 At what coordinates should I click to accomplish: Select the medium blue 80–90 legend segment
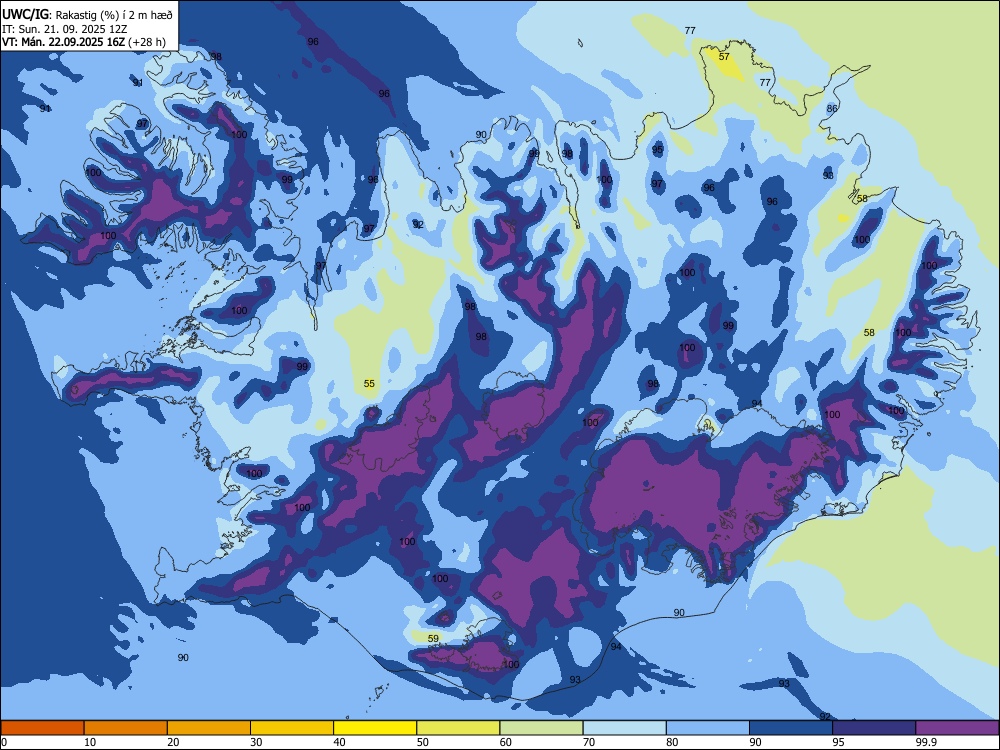[708, 728]
